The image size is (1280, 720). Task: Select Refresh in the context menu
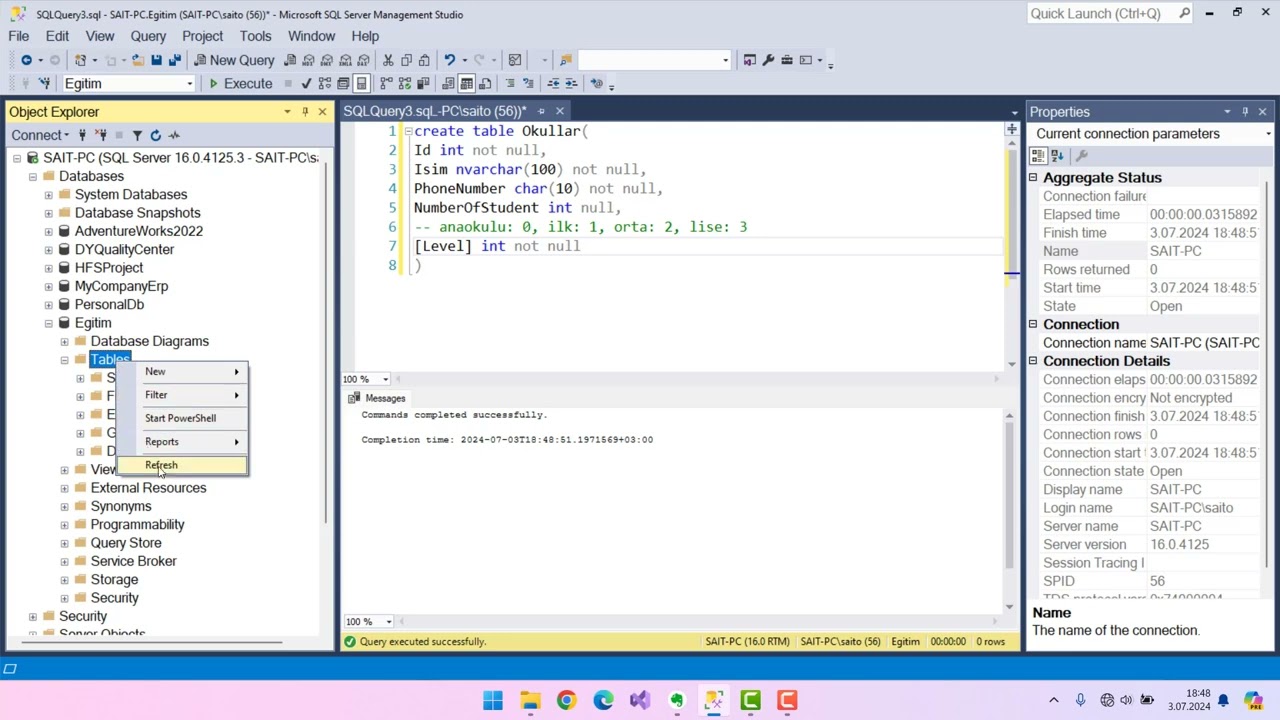point(181,465)
